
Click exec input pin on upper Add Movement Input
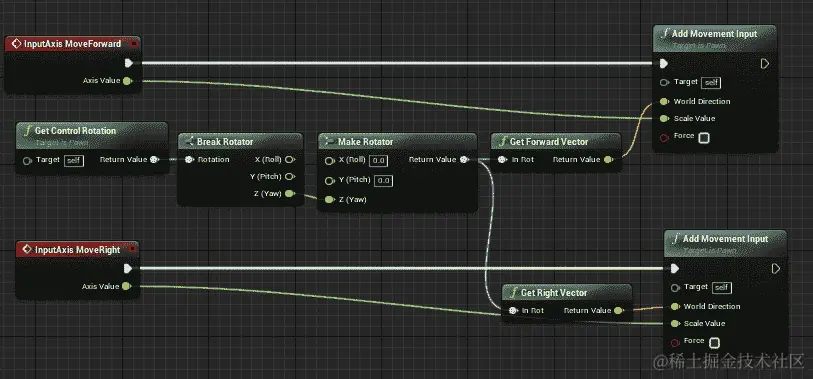(x=664, y=64)
